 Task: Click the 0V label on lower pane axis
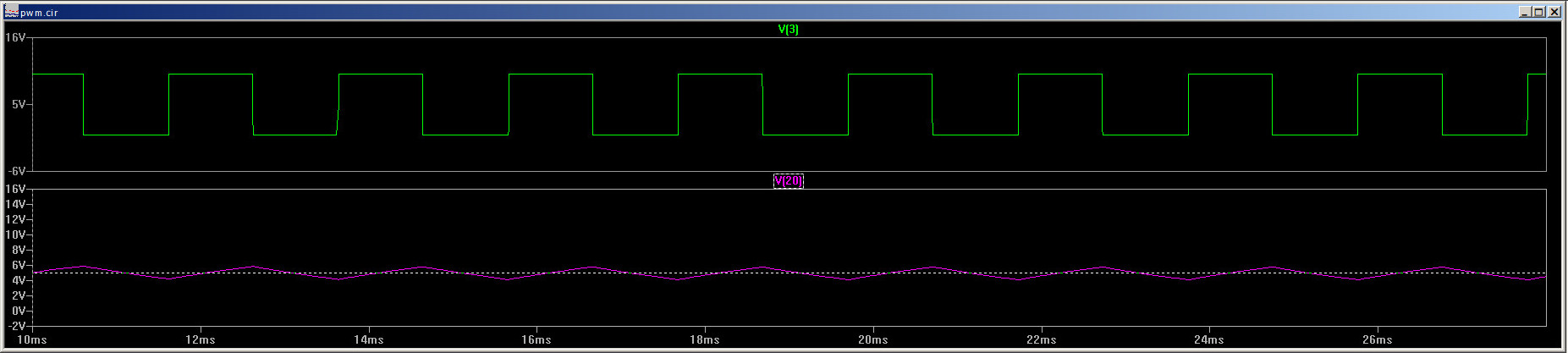19,311
